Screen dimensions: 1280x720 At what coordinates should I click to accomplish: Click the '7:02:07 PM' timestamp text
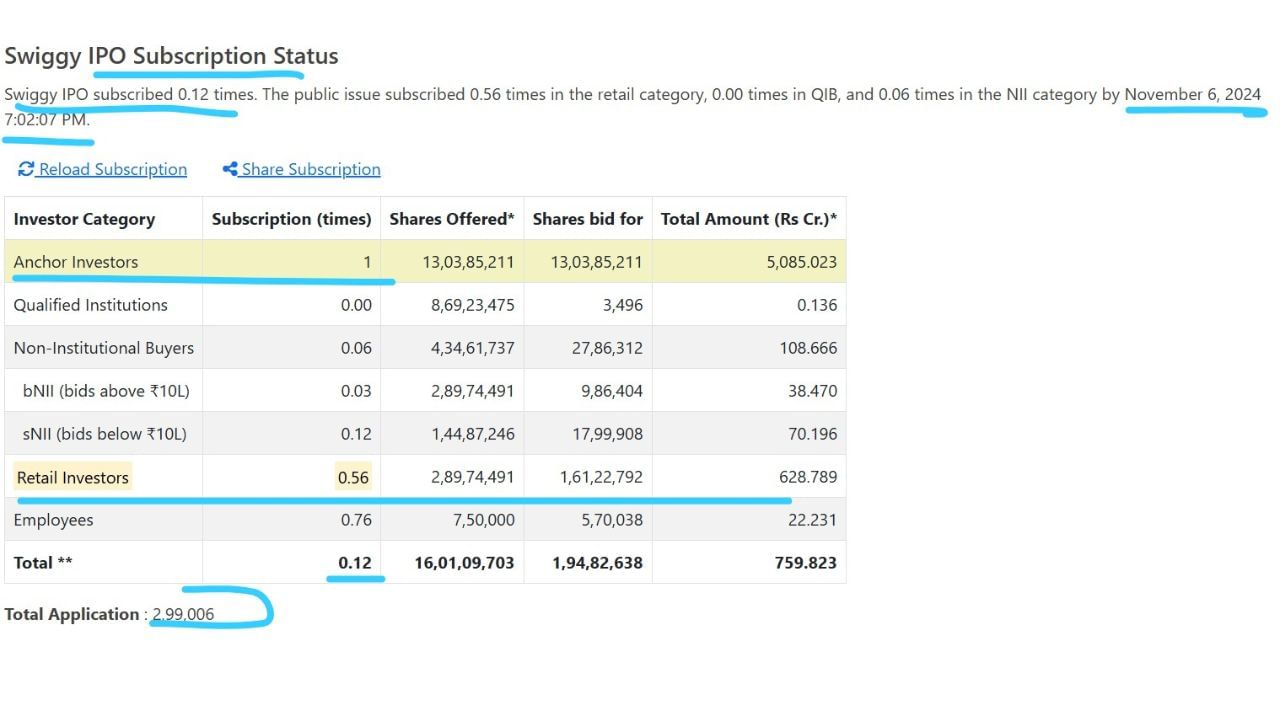45,120
